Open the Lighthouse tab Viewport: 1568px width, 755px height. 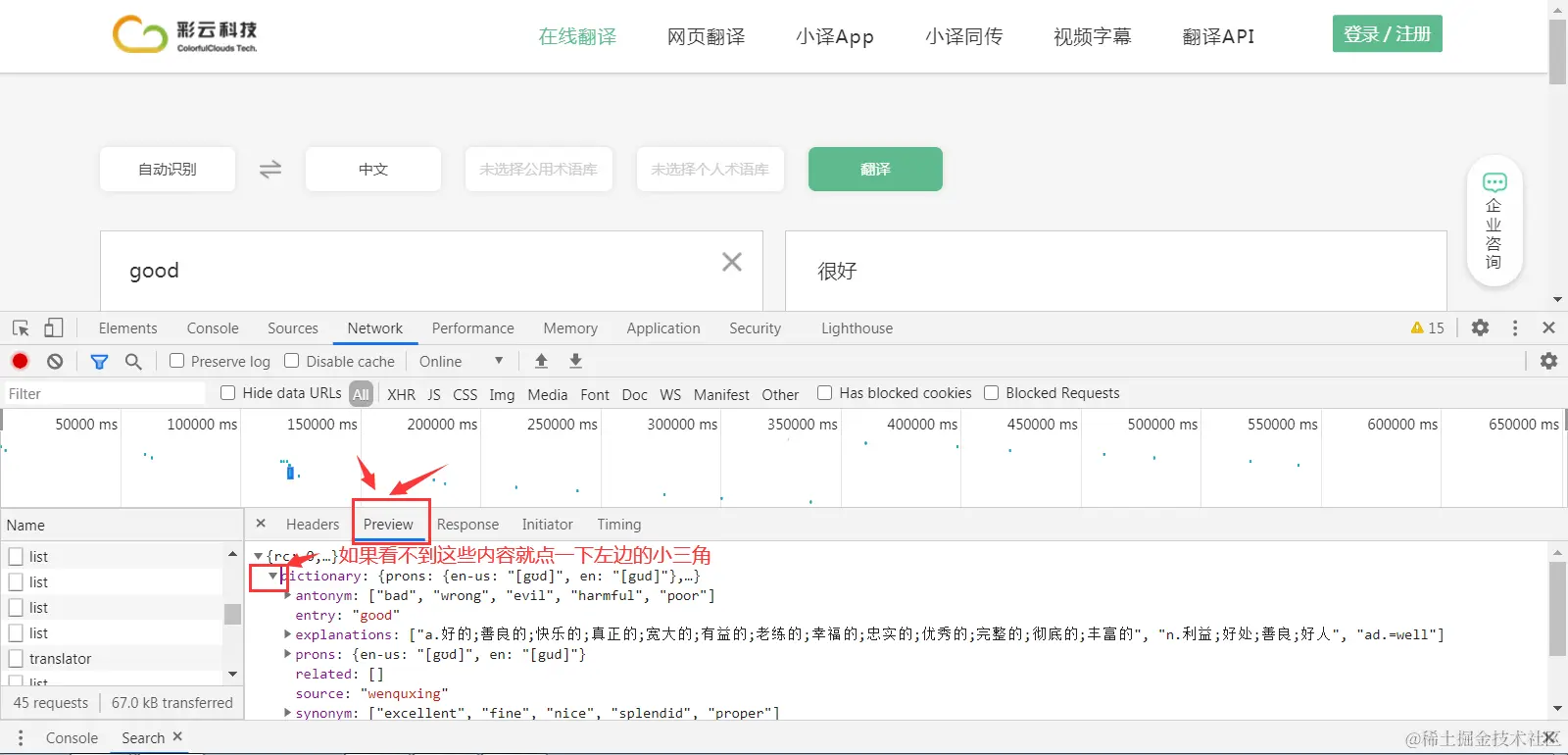857,328
